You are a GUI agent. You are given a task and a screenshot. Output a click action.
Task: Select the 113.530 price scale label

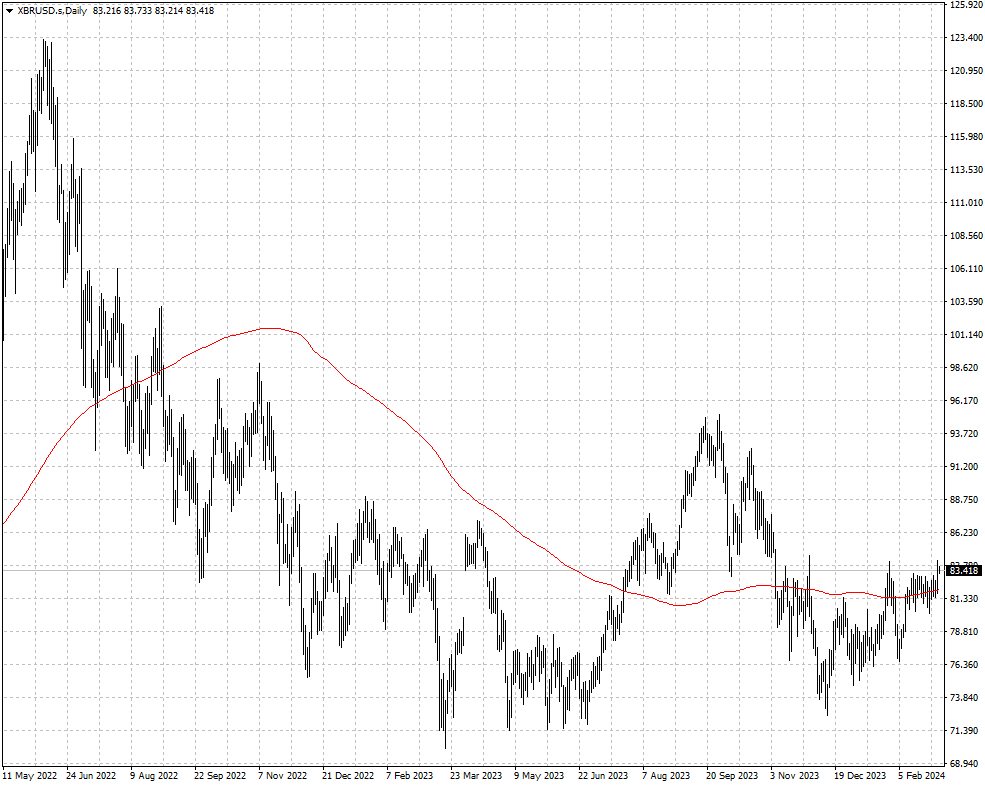coord(966,170)
